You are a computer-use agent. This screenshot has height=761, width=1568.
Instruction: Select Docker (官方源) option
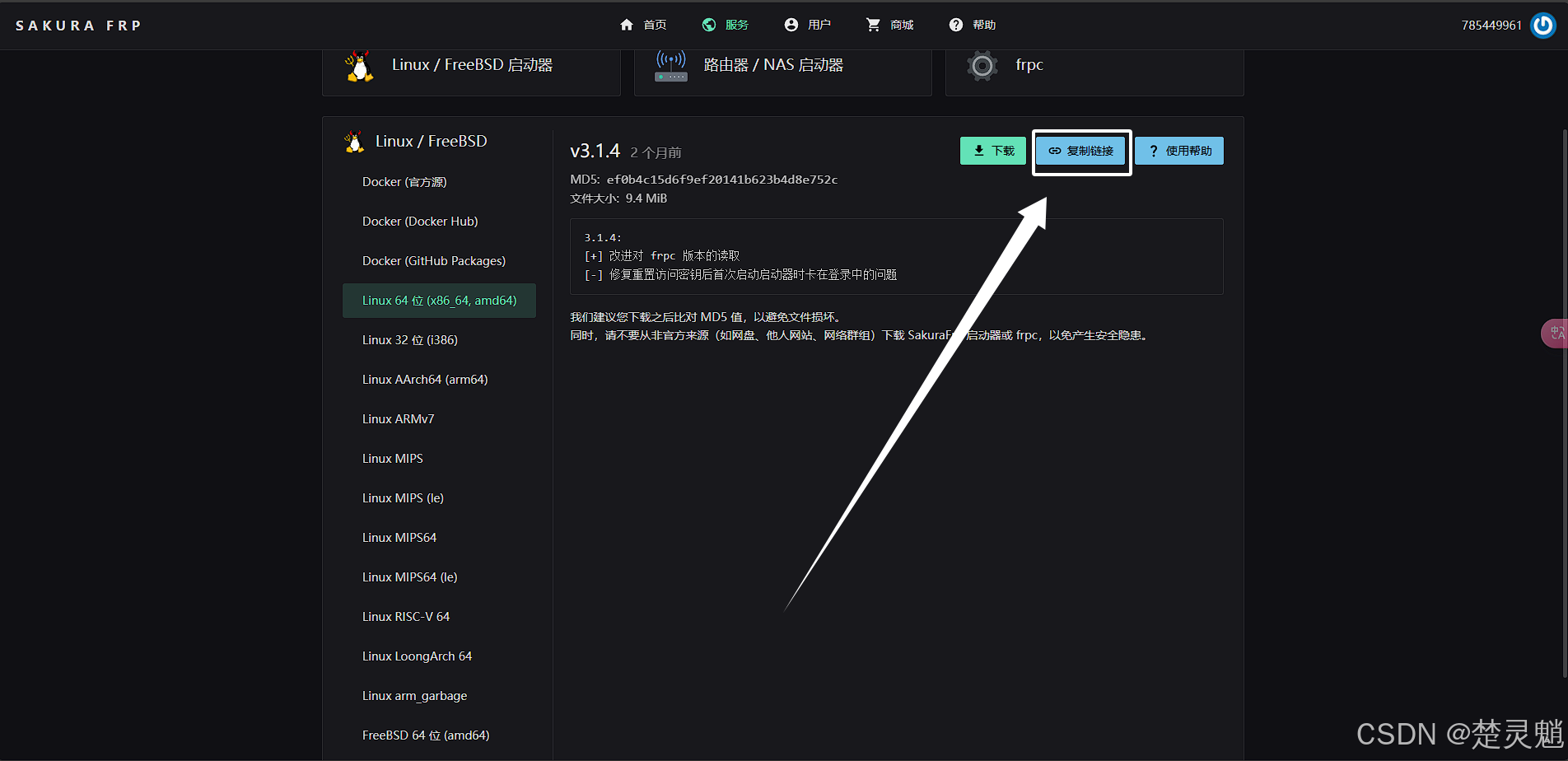tap(439, 182)
